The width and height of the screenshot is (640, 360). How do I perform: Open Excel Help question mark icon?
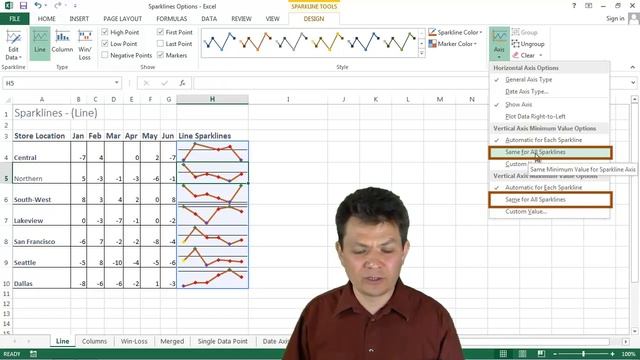point(574,6)
